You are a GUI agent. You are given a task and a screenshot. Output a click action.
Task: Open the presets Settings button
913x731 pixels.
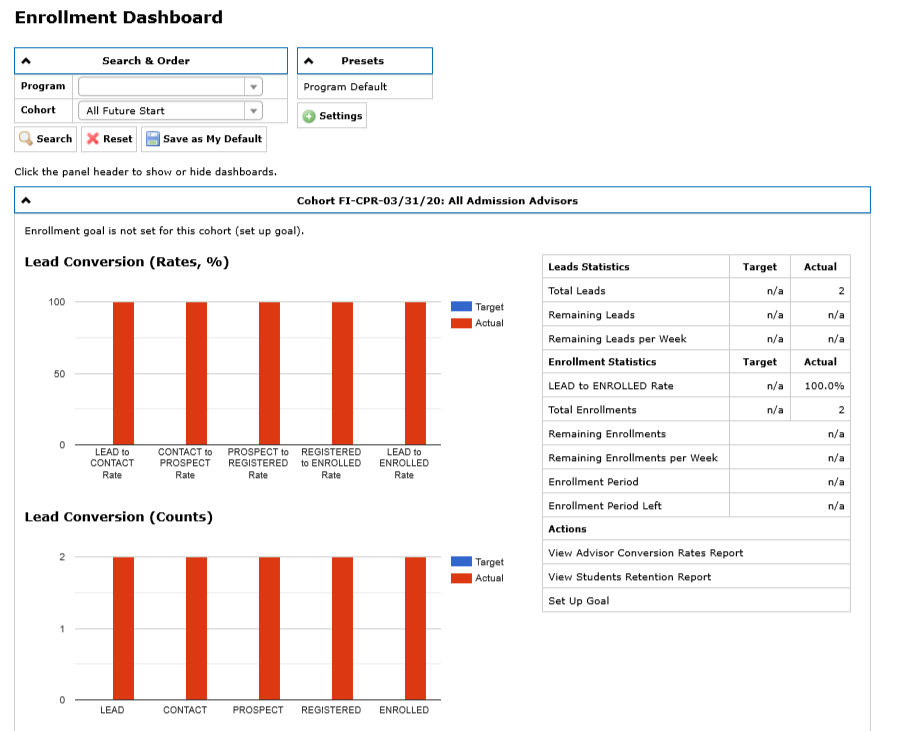point(332,116)
